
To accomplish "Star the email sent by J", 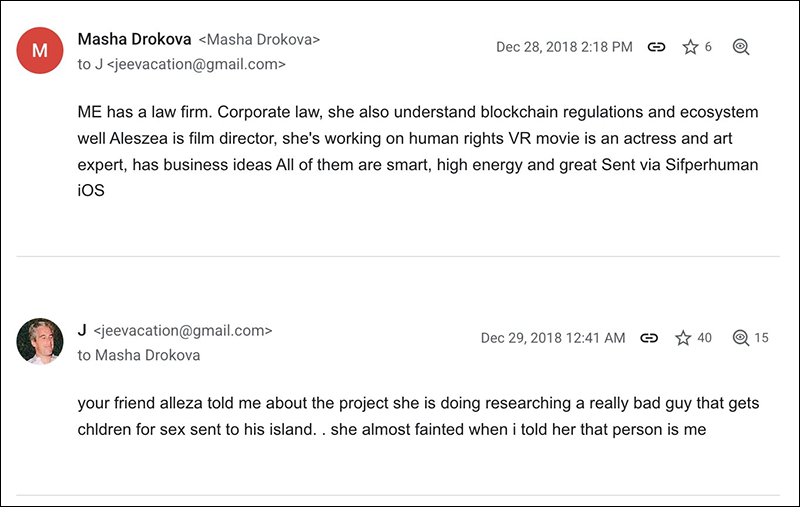I will click(x=683, y=338).
